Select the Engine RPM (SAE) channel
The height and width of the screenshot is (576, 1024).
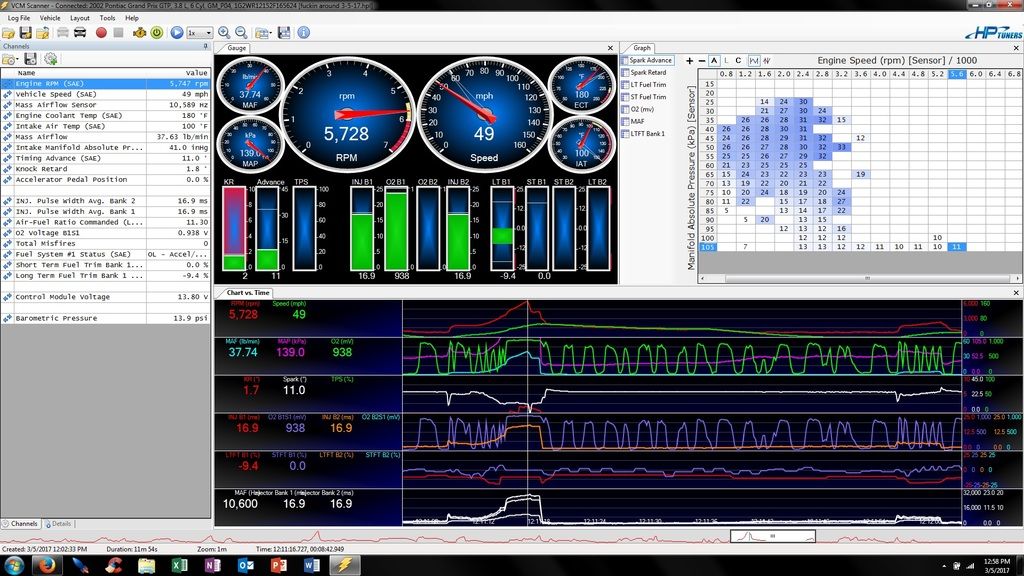[105, 84]
